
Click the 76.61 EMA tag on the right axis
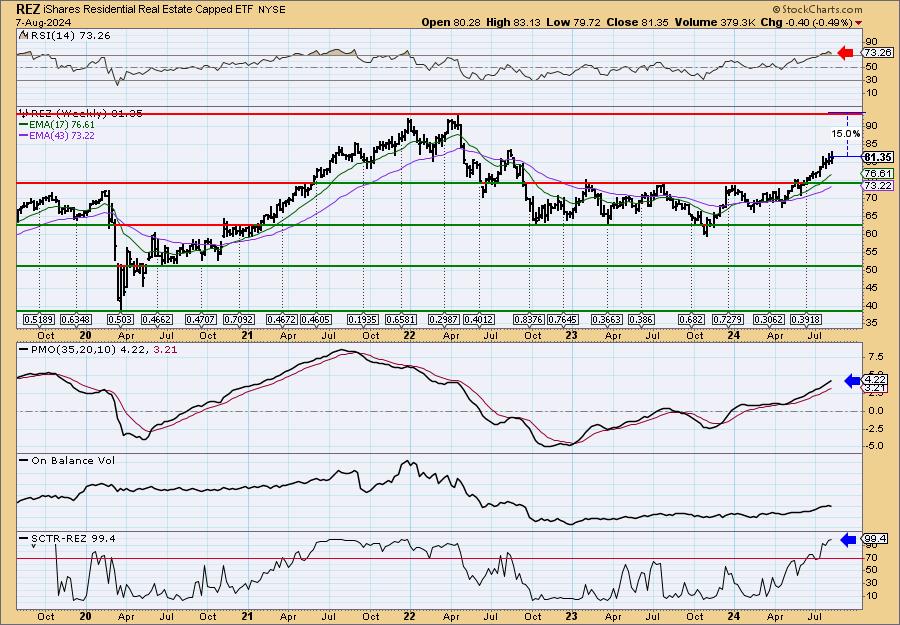878,173
